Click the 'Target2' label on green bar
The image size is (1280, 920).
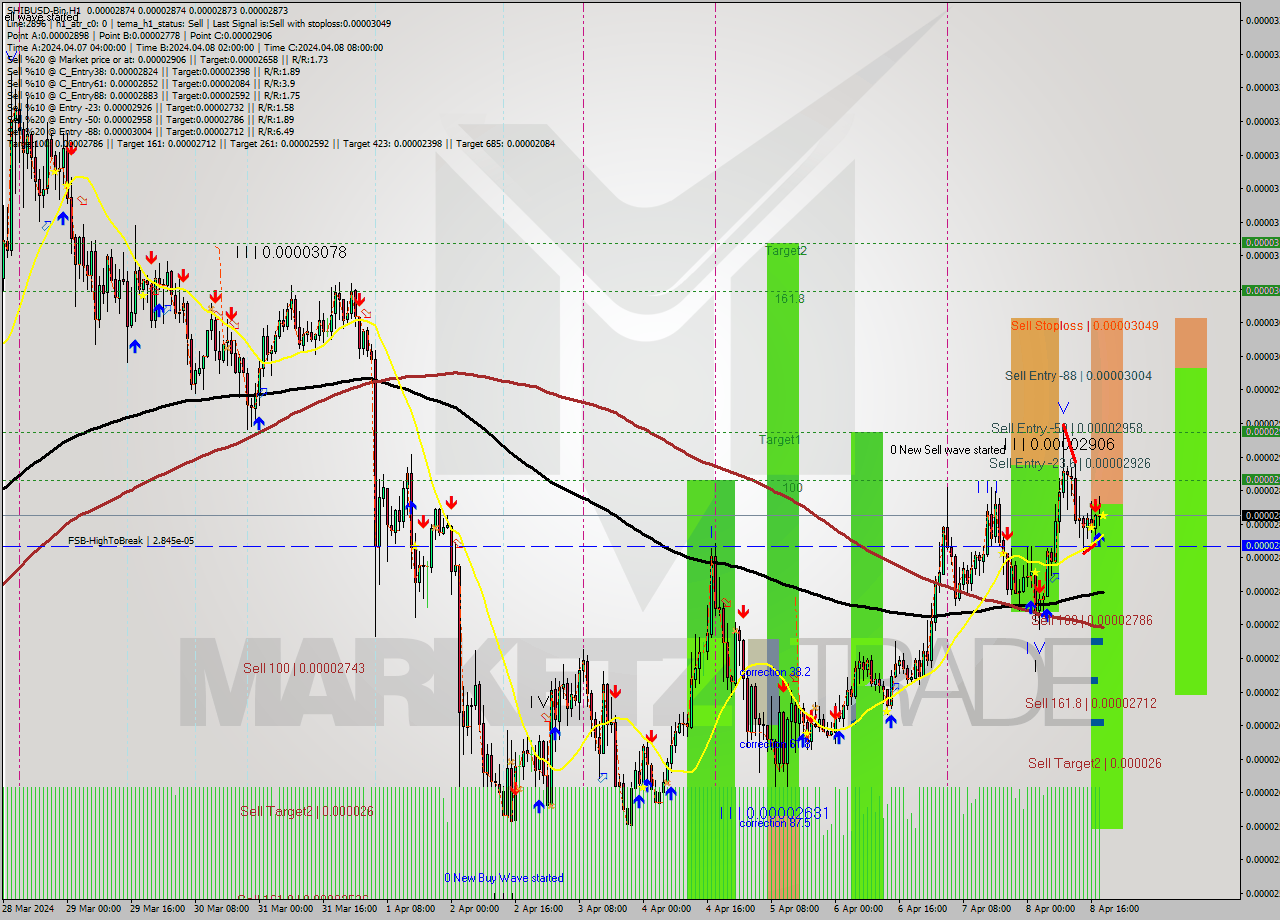pos(786,251)
